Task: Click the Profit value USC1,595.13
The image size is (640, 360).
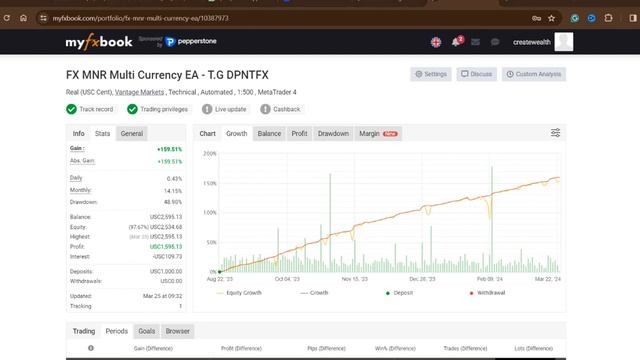Action: (166, 247)
